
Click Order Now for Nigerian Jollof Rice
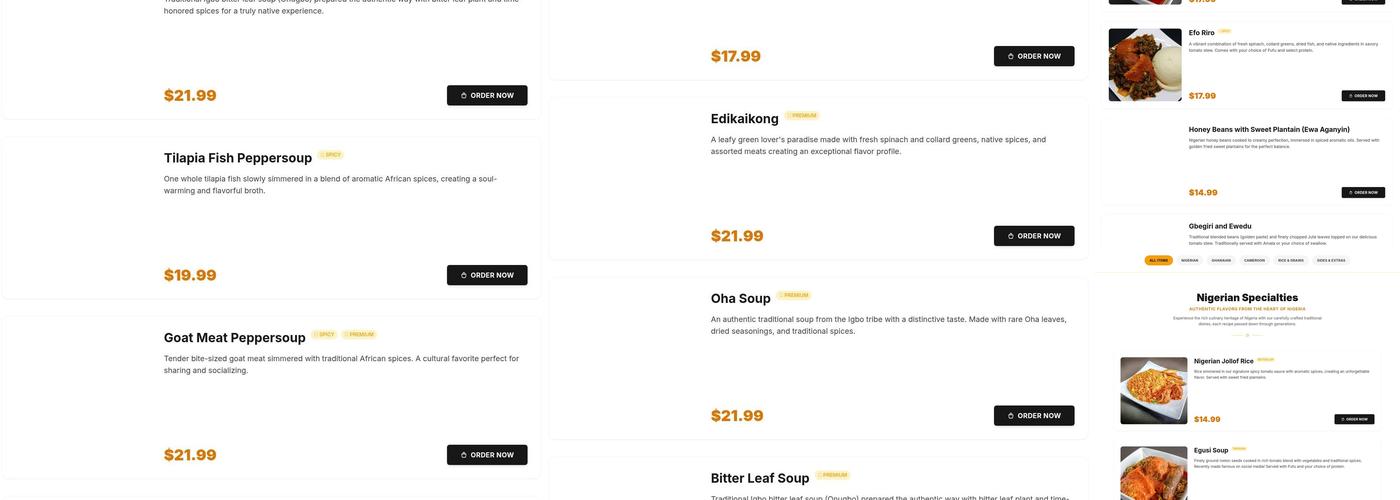[x=1355, y=419]
